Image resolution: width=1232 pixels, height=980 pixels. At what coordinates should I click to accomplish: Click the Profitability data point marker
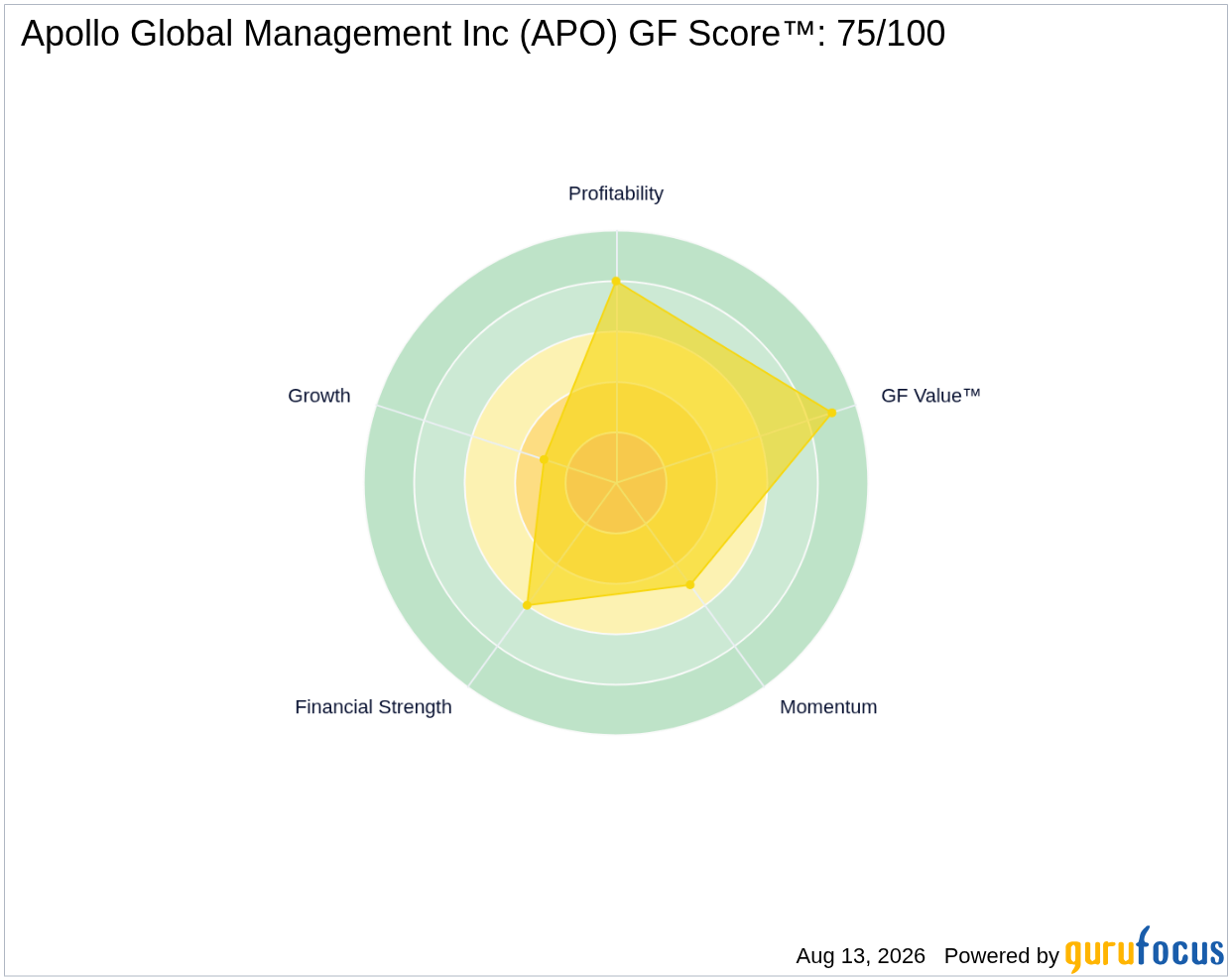[x=616, y=282]
